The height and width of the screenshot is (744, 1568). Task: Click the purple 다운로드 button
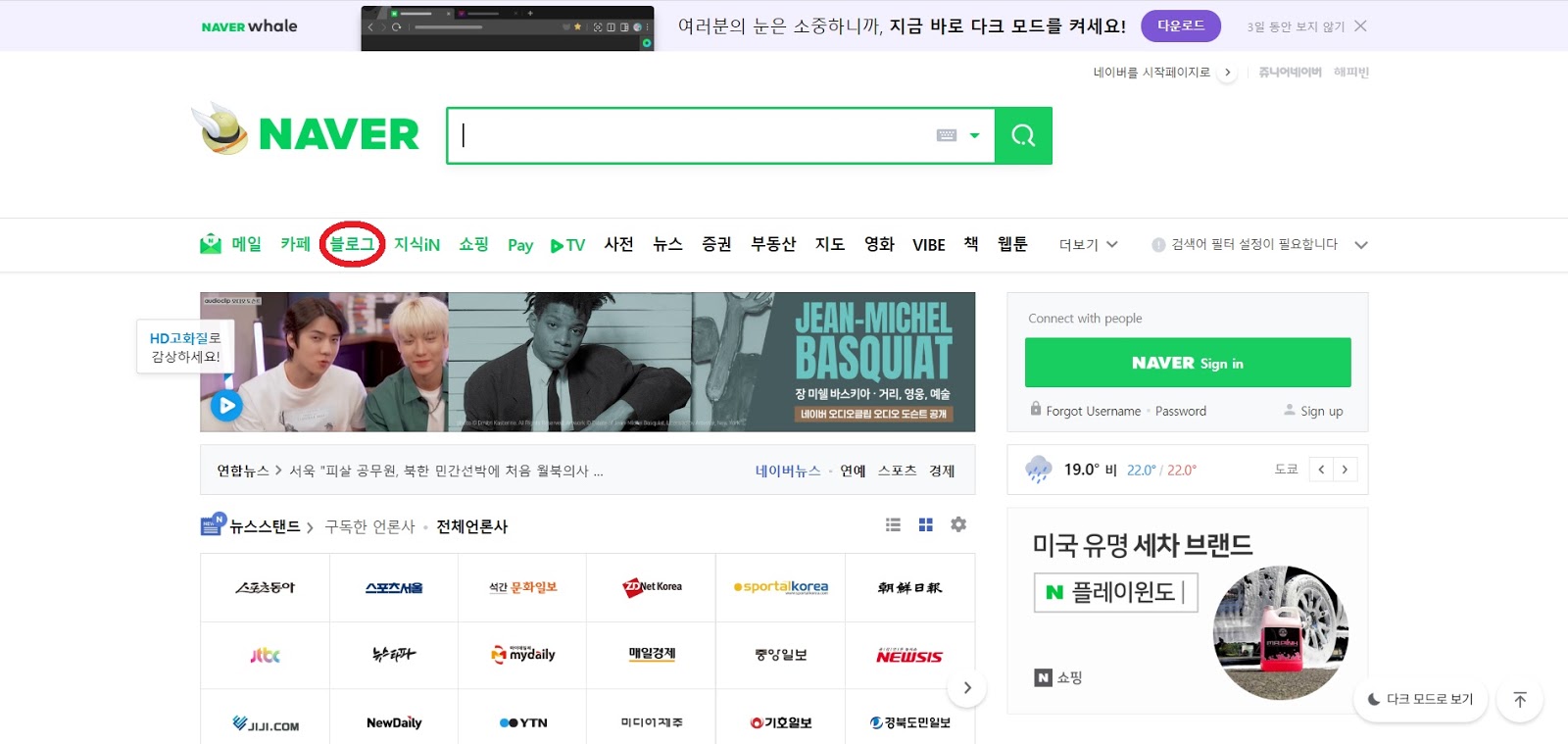click(1180, 25)
